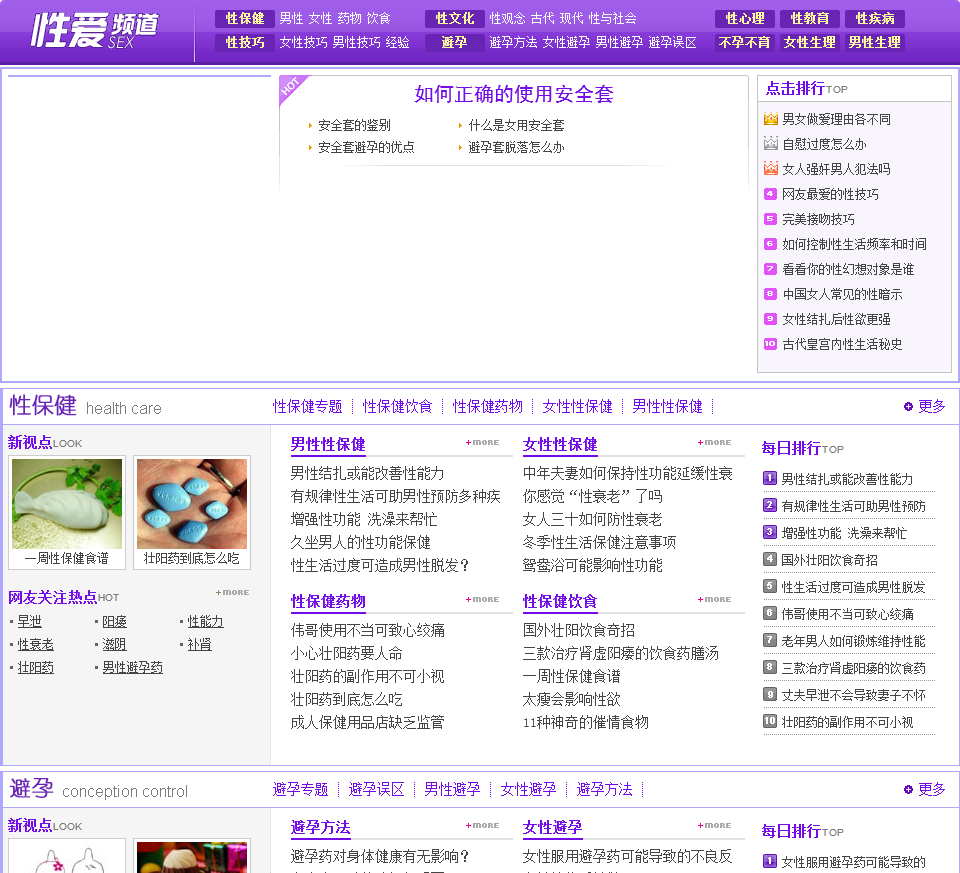The height and width of the screenshot is (873, 960).
Task: Open article 鸳鸯浴可能影响性功能
Action: (x=592, y=565)
